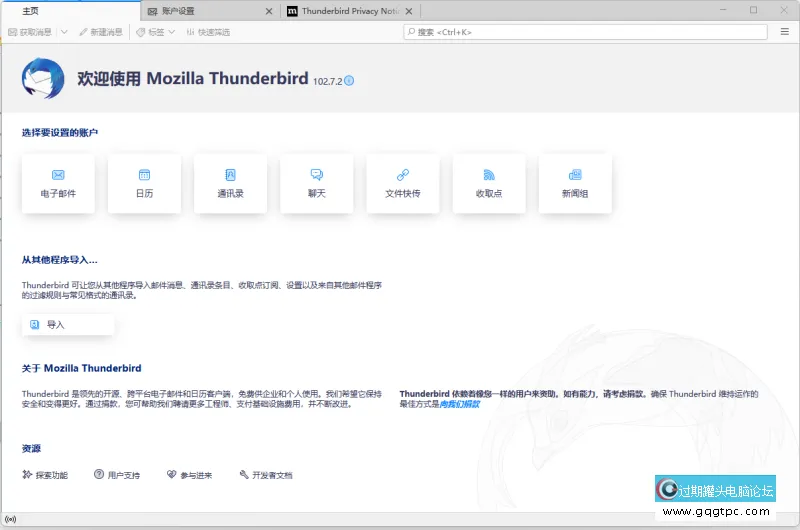Click the 从其他程序导入 heading
Viewport: 800px width, 530px height.
click(x=60, y=260)
